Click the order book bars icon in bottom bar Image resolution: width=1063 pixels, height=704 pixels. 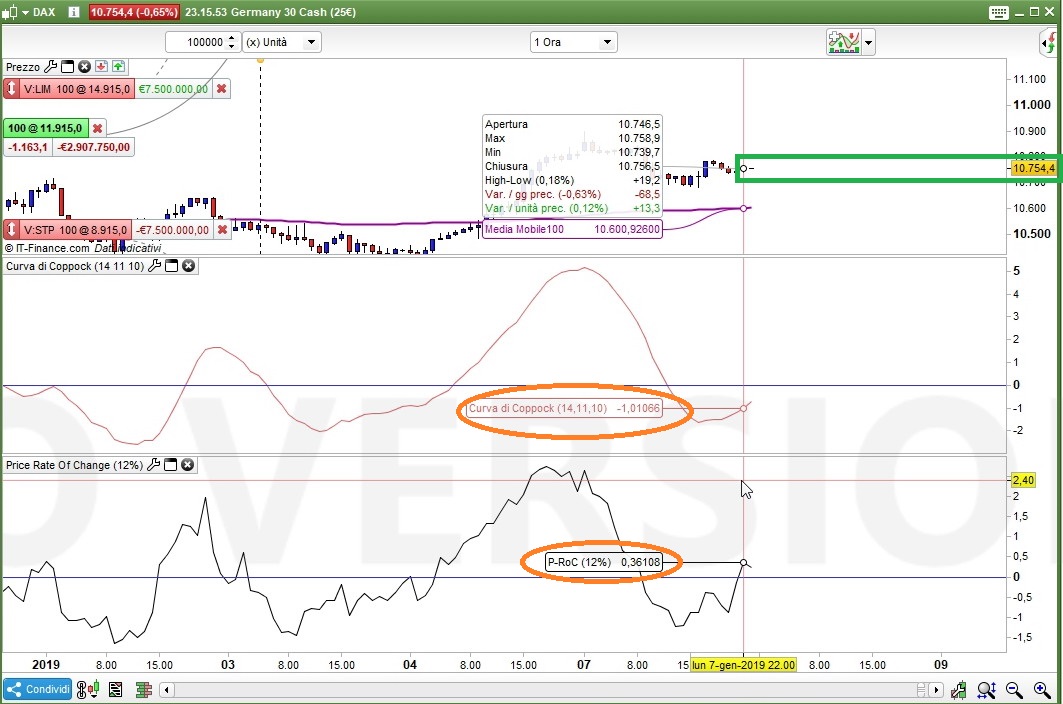click(x=143, y=690)
